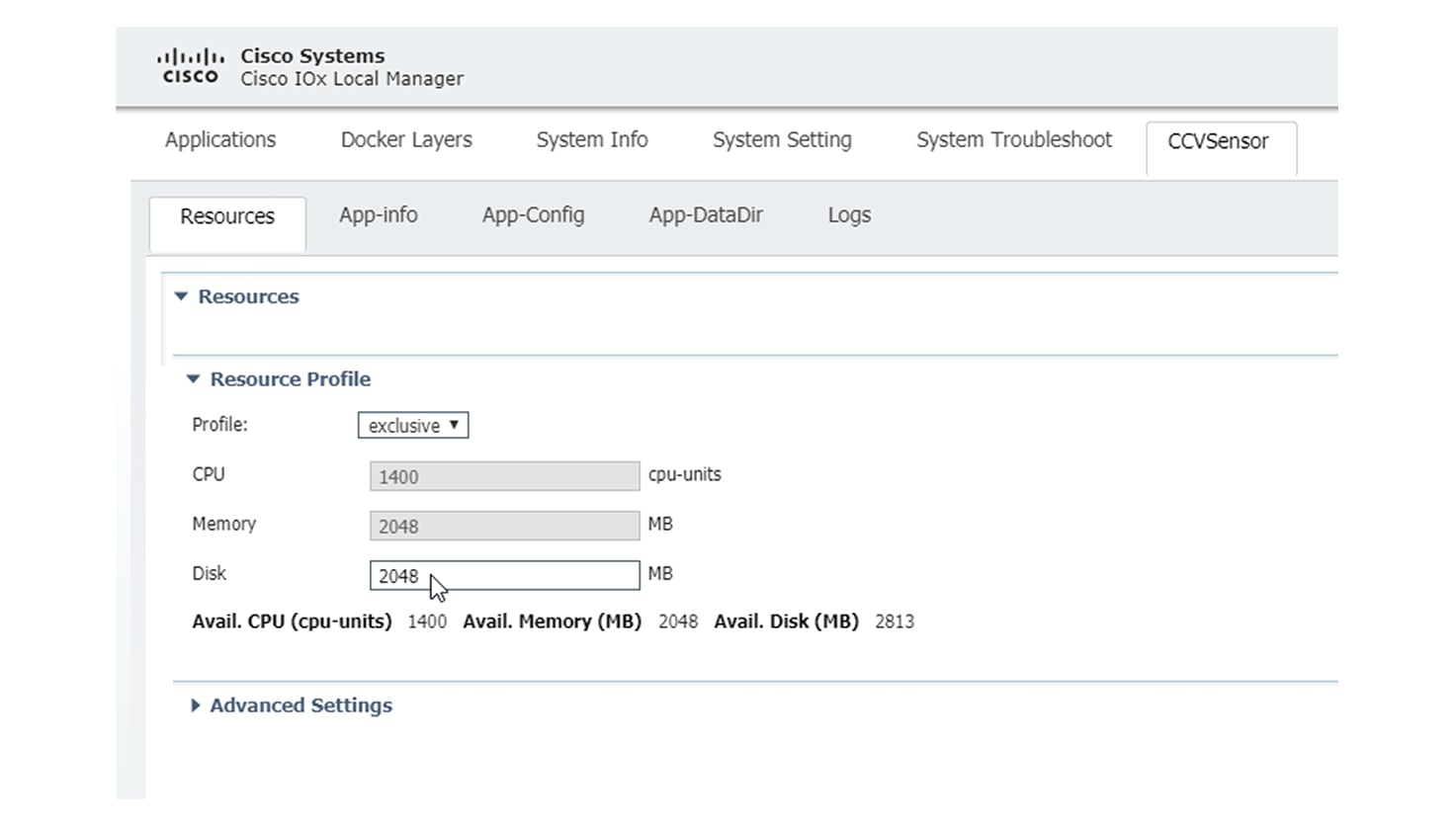
Task: Switch to the Docker Layers tab
Action: point(406,140)
